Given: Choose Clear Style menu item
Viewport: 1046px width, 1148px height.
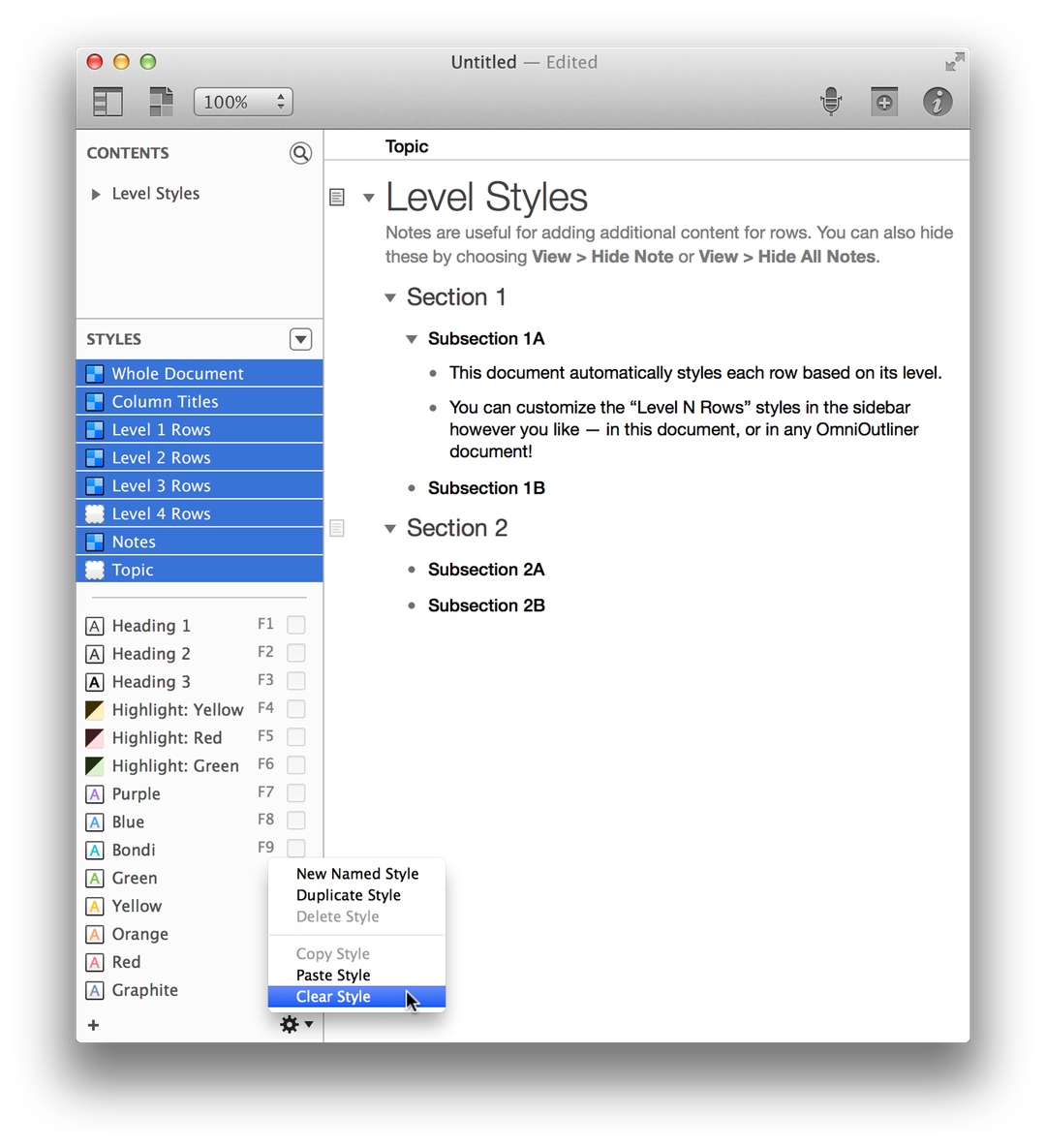Looking at the screenshot, I should coord(357,997).
